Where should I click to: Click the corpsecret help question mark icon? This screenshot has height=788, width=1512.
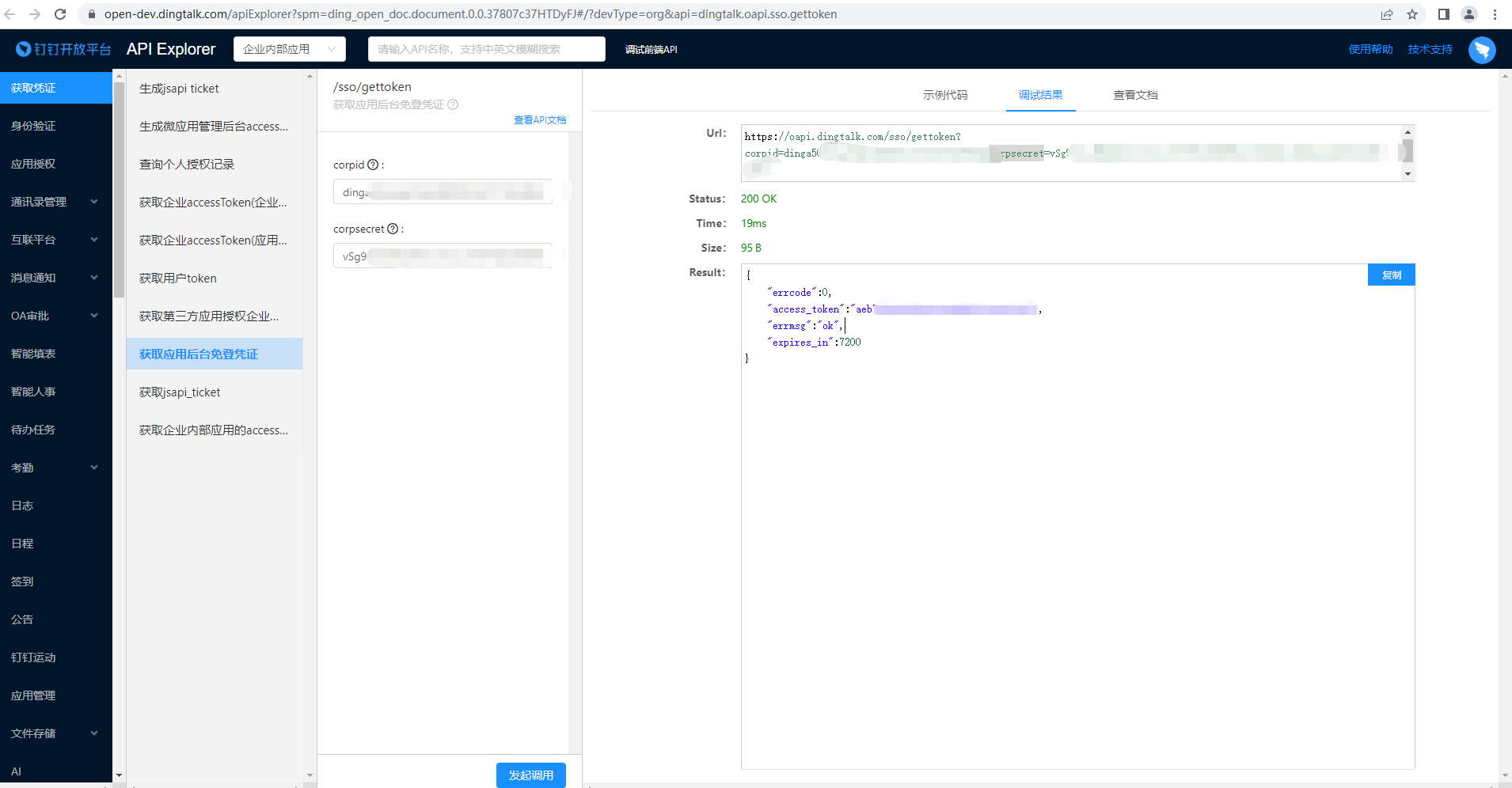pos(393,229)
